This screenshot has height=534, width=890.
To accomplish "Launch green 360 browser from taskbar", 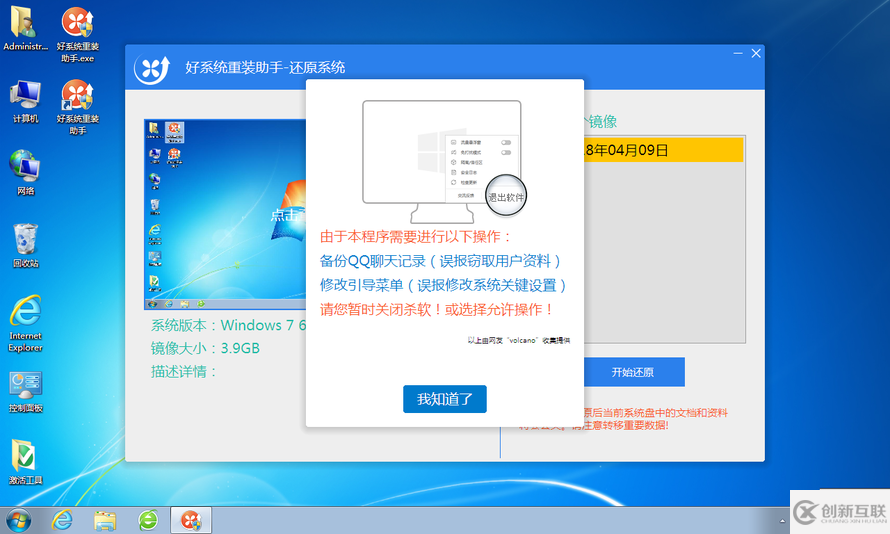I will click(x=148, y=520).
